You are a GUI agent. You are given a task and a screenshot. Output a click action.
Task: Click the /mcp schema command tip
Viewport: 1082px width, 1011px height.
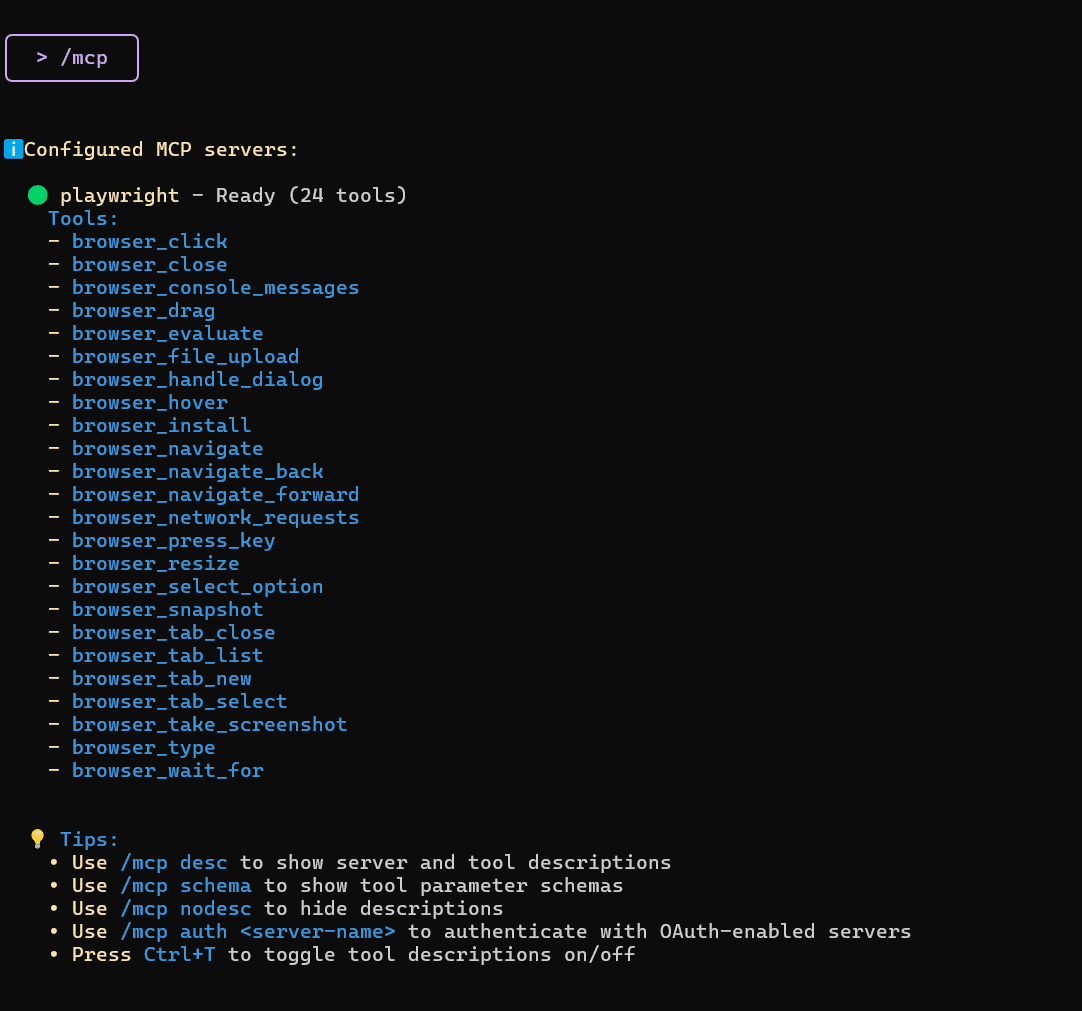[185, 885]
